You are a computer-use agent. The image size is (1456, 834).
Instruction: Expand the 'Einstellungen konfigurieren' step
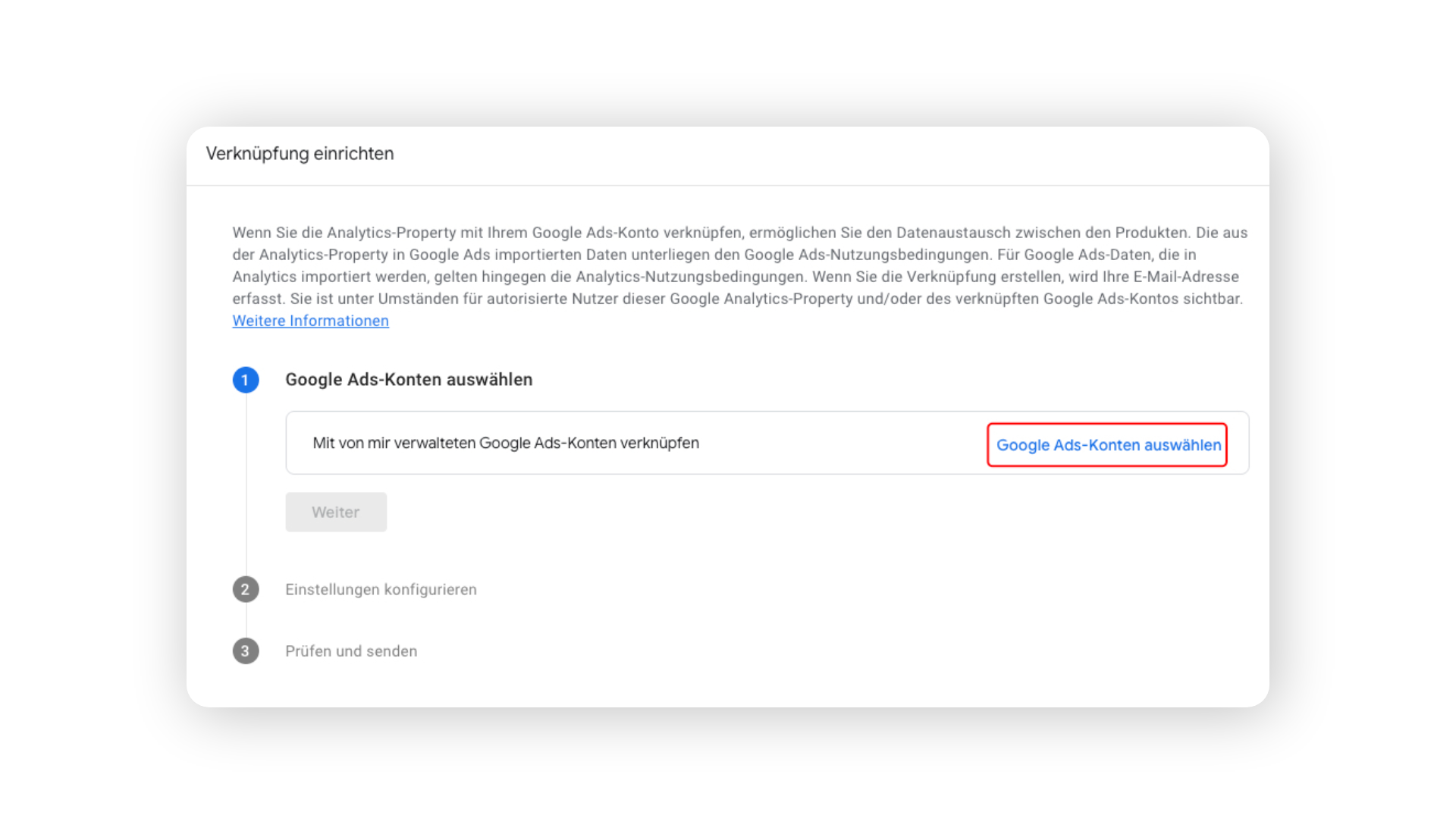pyautogui.click(x=381, y=589)
